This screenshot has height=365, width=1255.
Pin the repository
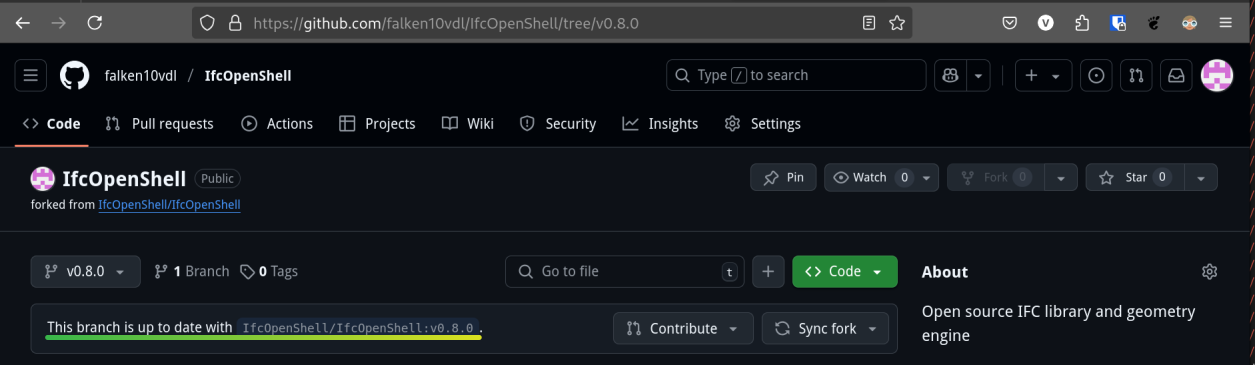click(783, 178)
